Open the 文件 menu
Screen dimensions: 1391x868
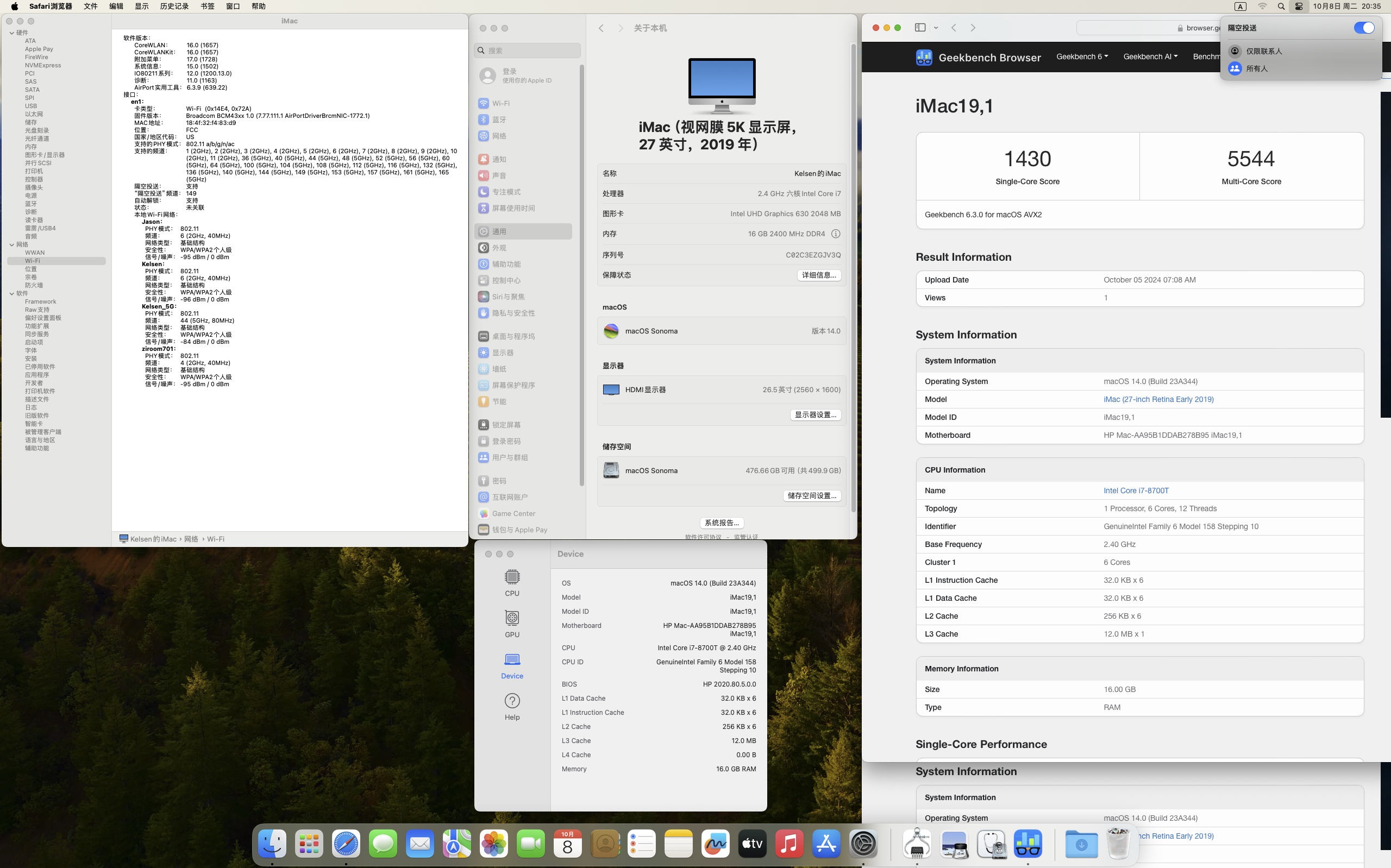click(91, 7)
